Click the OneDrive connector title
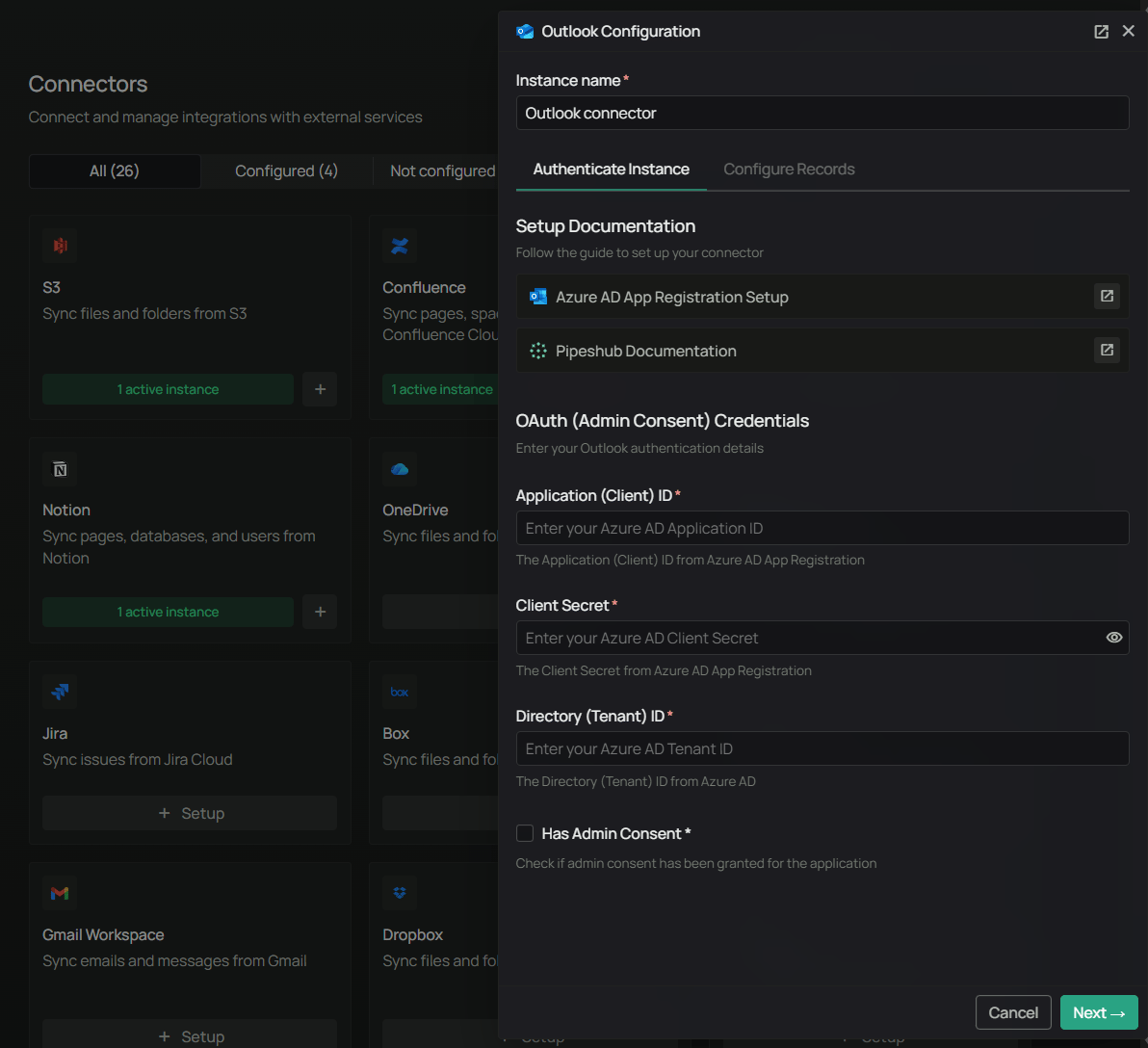The image size is (1148, 1048). tap(415, 510)
